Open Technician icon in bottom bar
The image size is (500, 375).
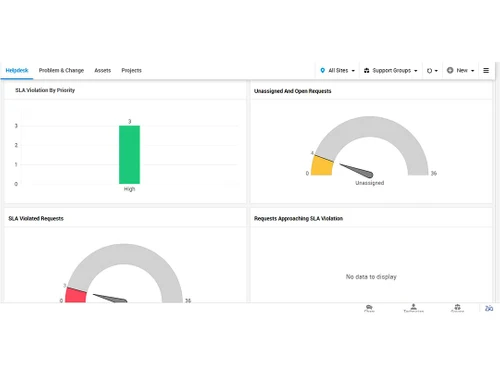coord(414,308)
